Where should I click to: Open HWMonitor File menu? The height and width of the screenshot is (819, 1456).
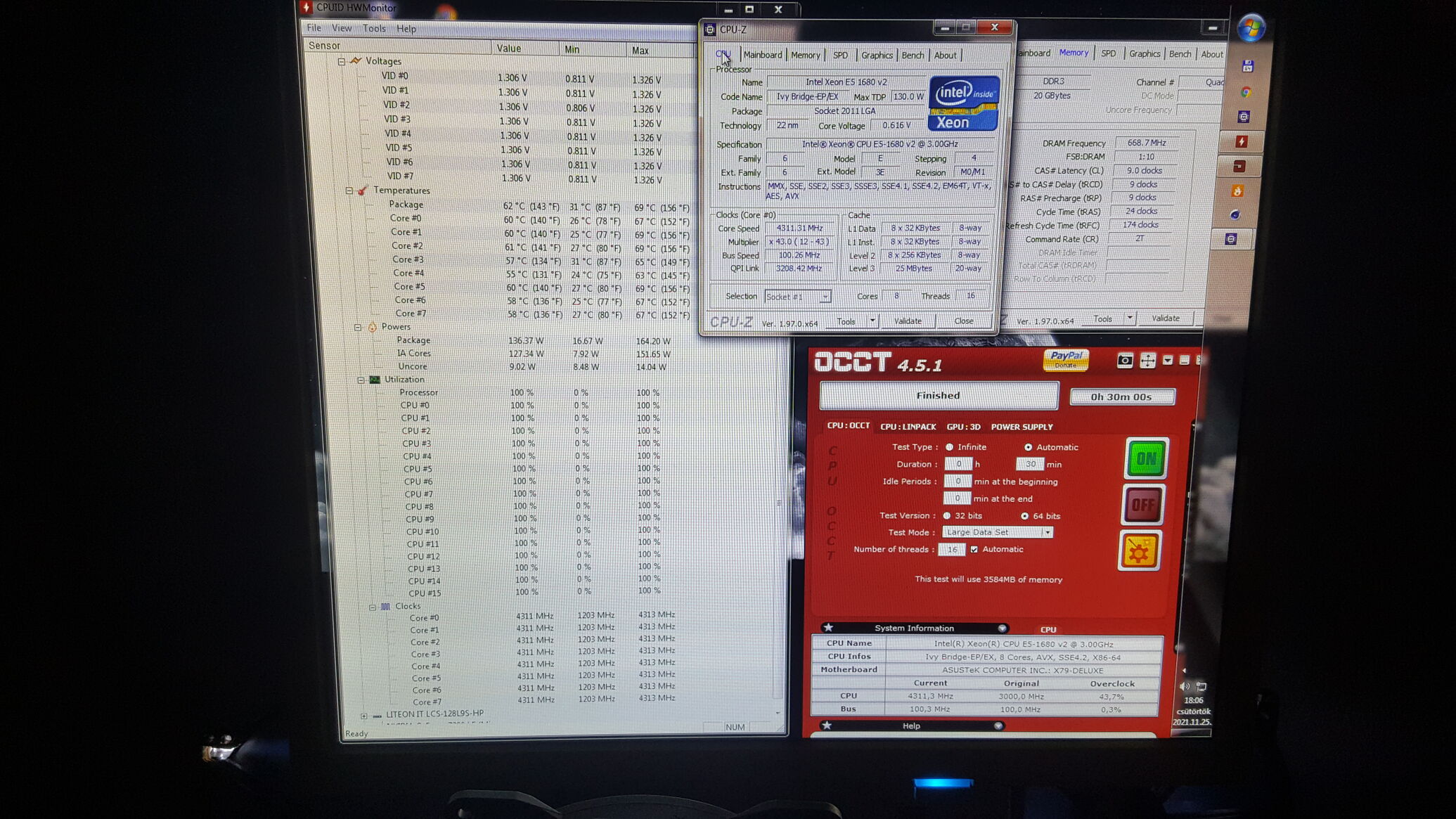314,28
